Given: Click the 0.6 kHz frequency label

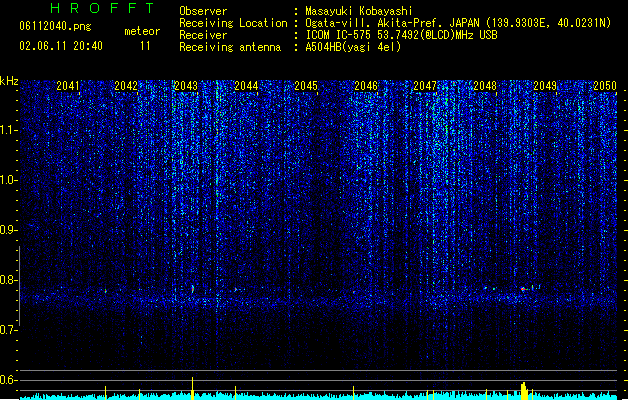Looking at the screenshot, I should point(8,380).
